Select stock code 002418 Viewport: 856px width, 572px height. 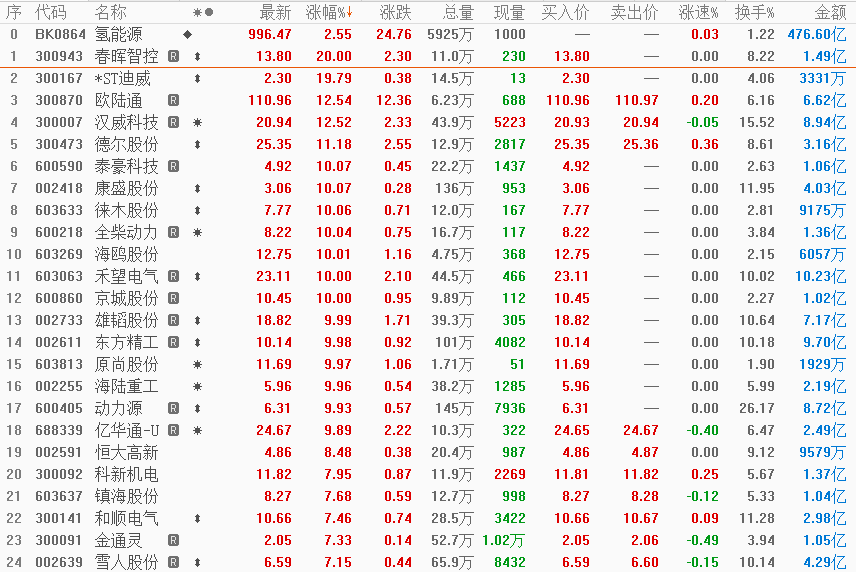pyautogui.click(x=59, y=188)
